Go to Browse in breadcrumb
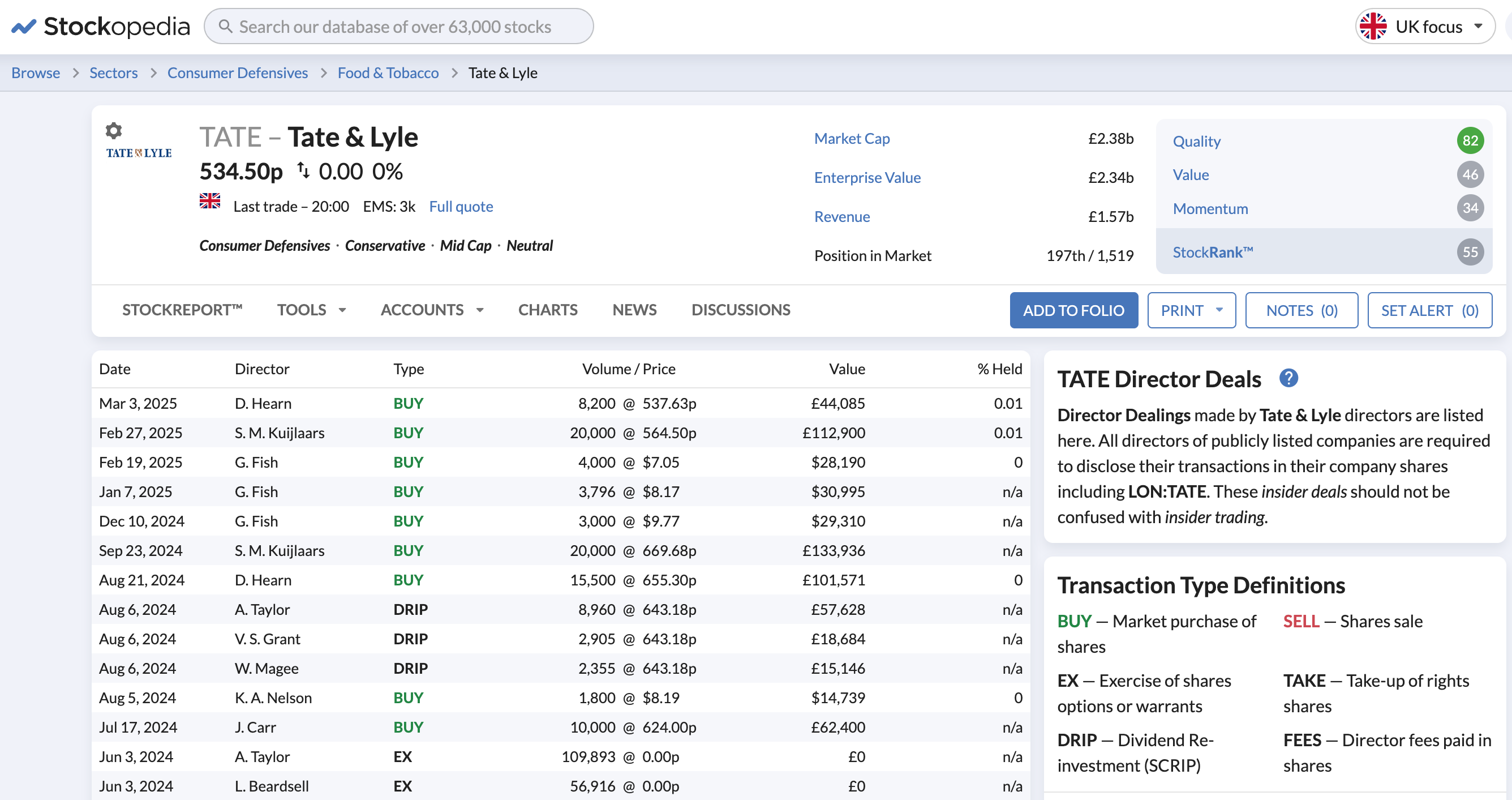Screen dimensions: 1512x800 tap(36, 73)
